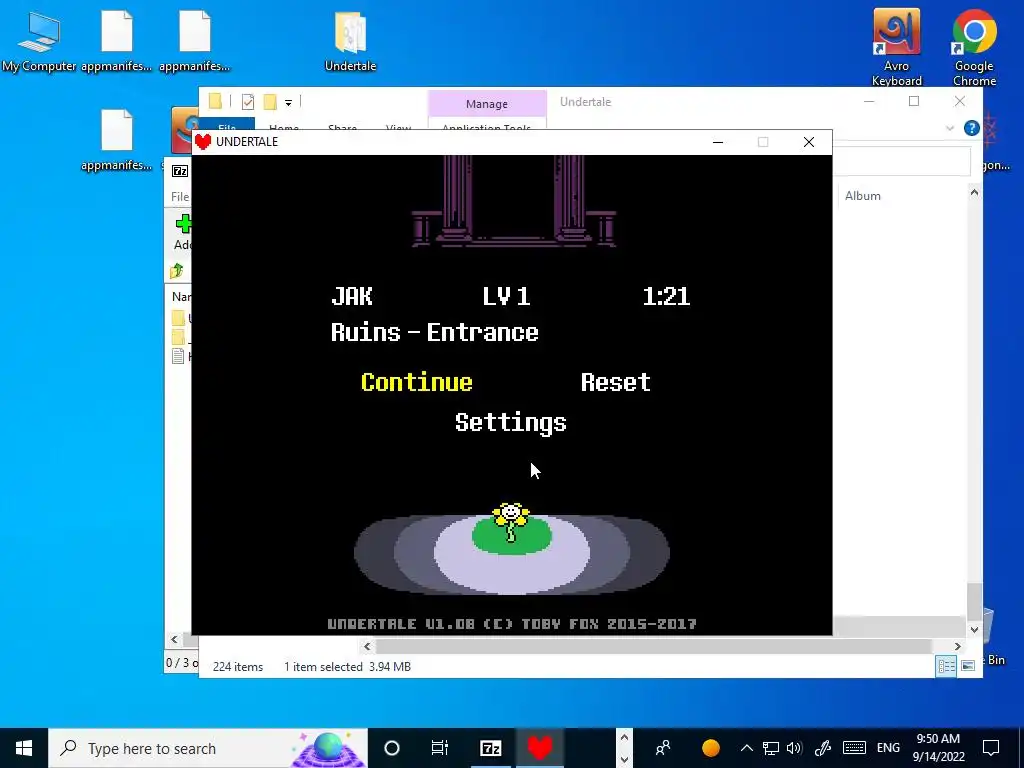Click the Explorer search input field
Image resolution: width=1024 pixels, height=768 pixels.
901,161
